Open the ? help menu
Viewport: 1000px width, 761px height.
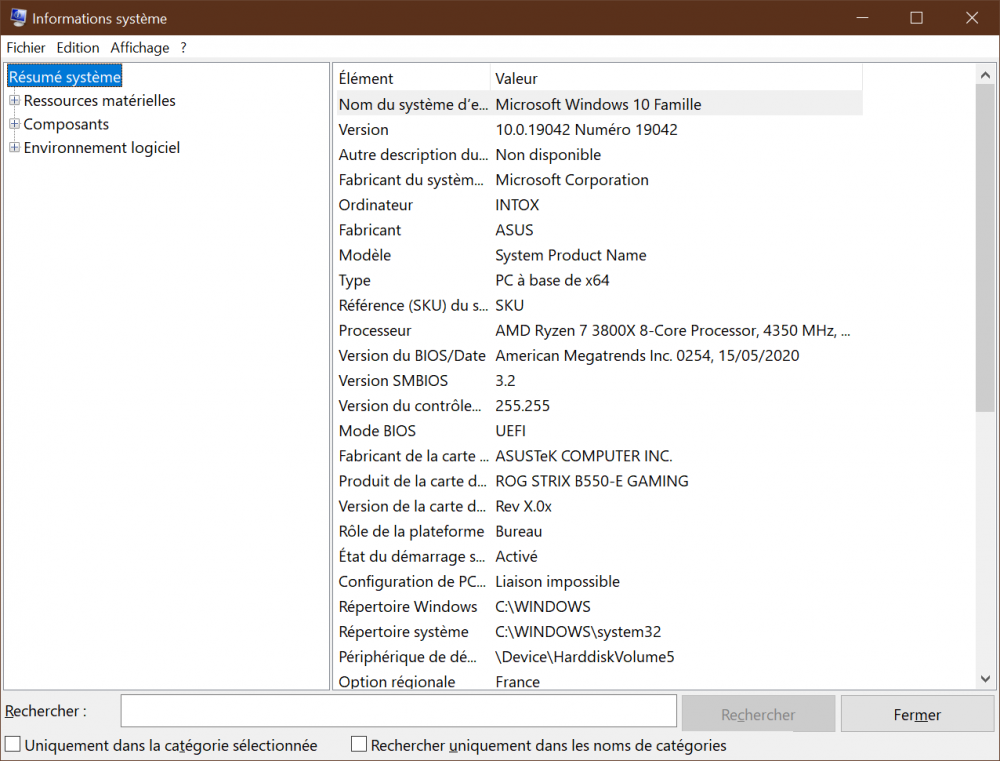point(184,47)
